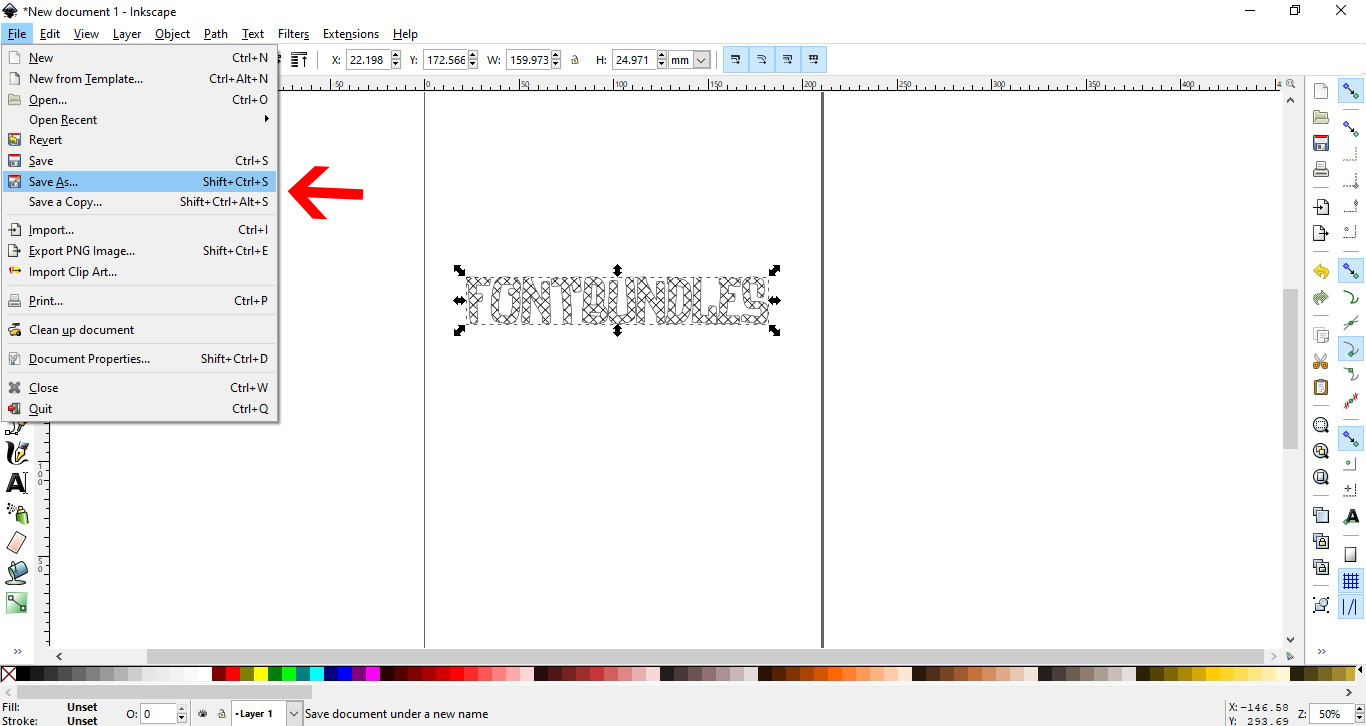Choose Import Clip Art from File menu
Screen dimensions: 1366x726
140,272
